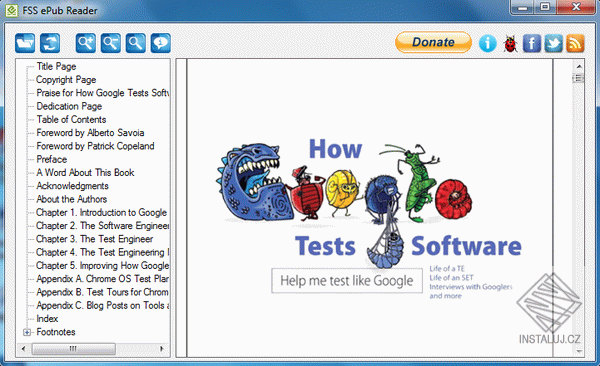This screenshot has height=366, width=600.
Task: Open Praise for How Google Tests Software entry
Action: click(103, 93)
